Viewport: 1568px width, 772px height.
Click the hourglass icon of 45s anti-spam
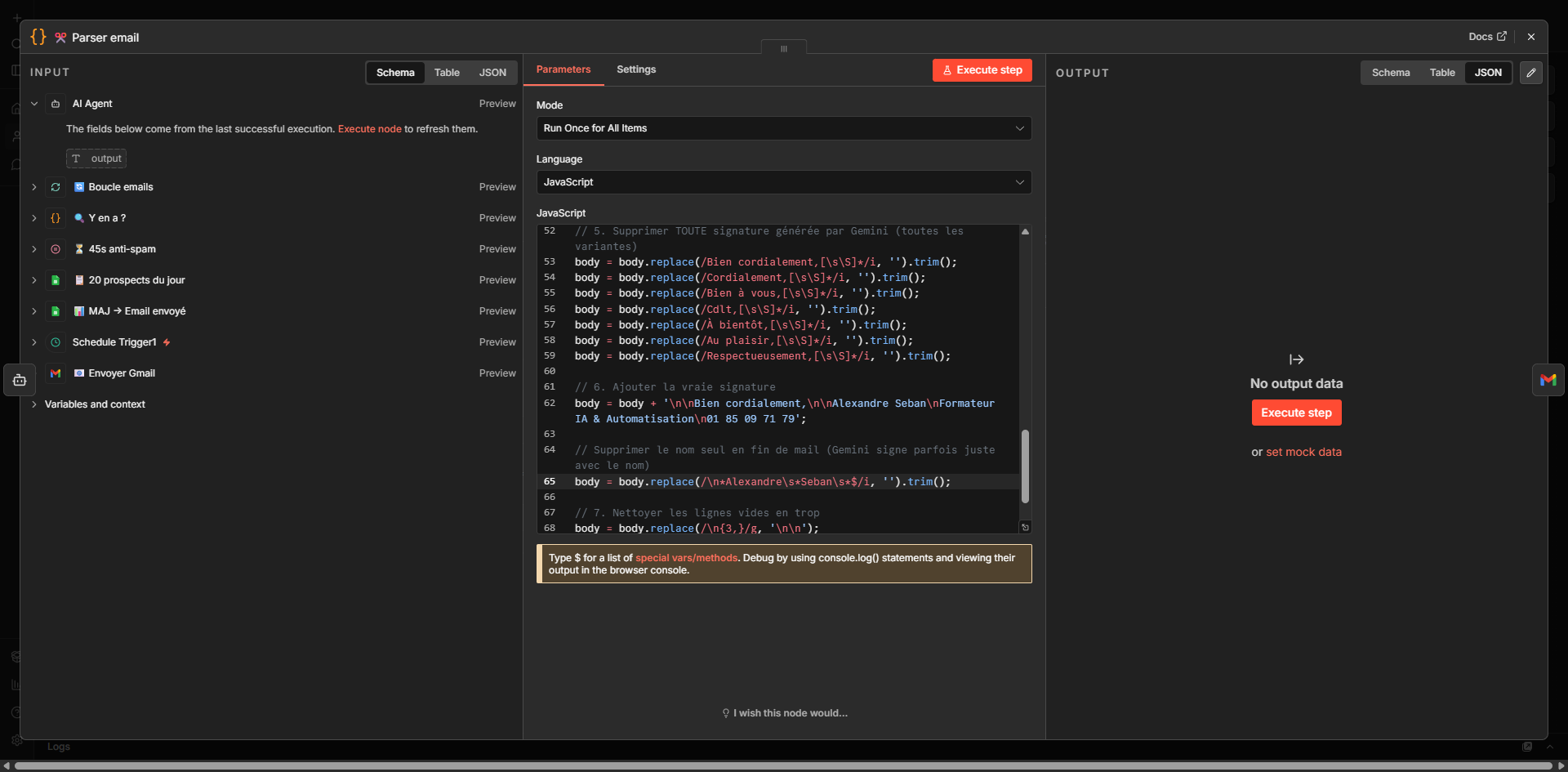click(78, 249)
